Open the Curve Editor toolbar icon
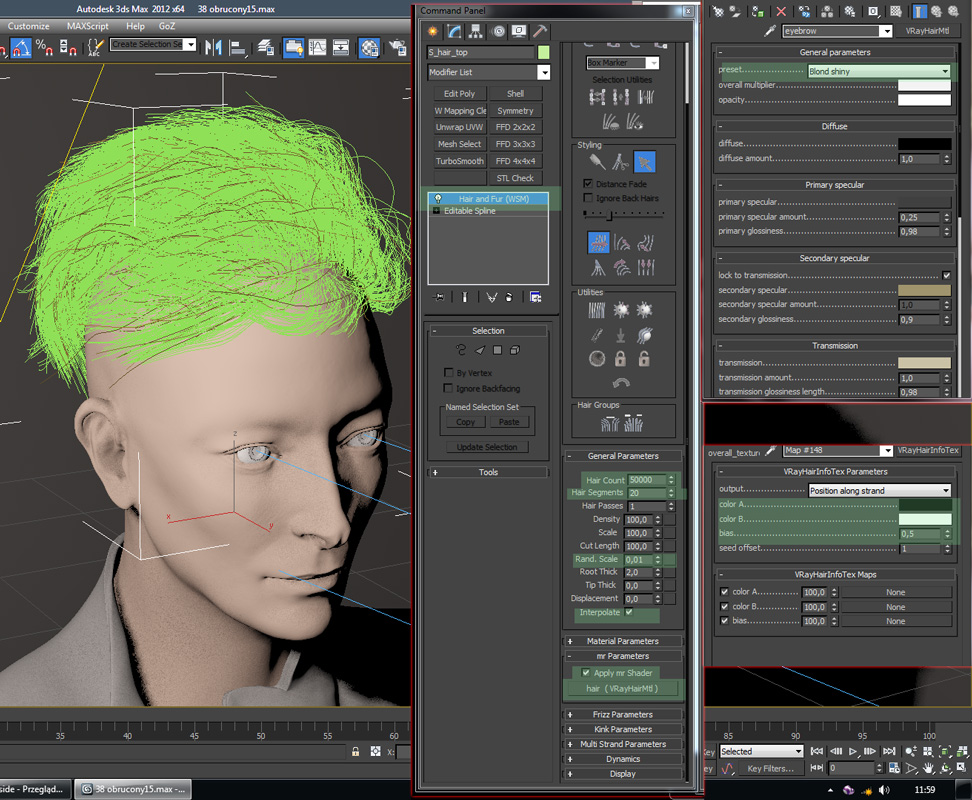 [317, 47]
